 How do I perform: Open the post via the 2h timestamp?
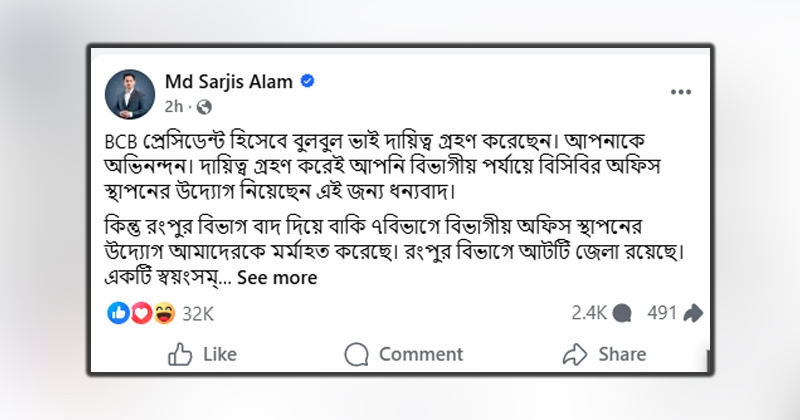click(x=171, y=105)
